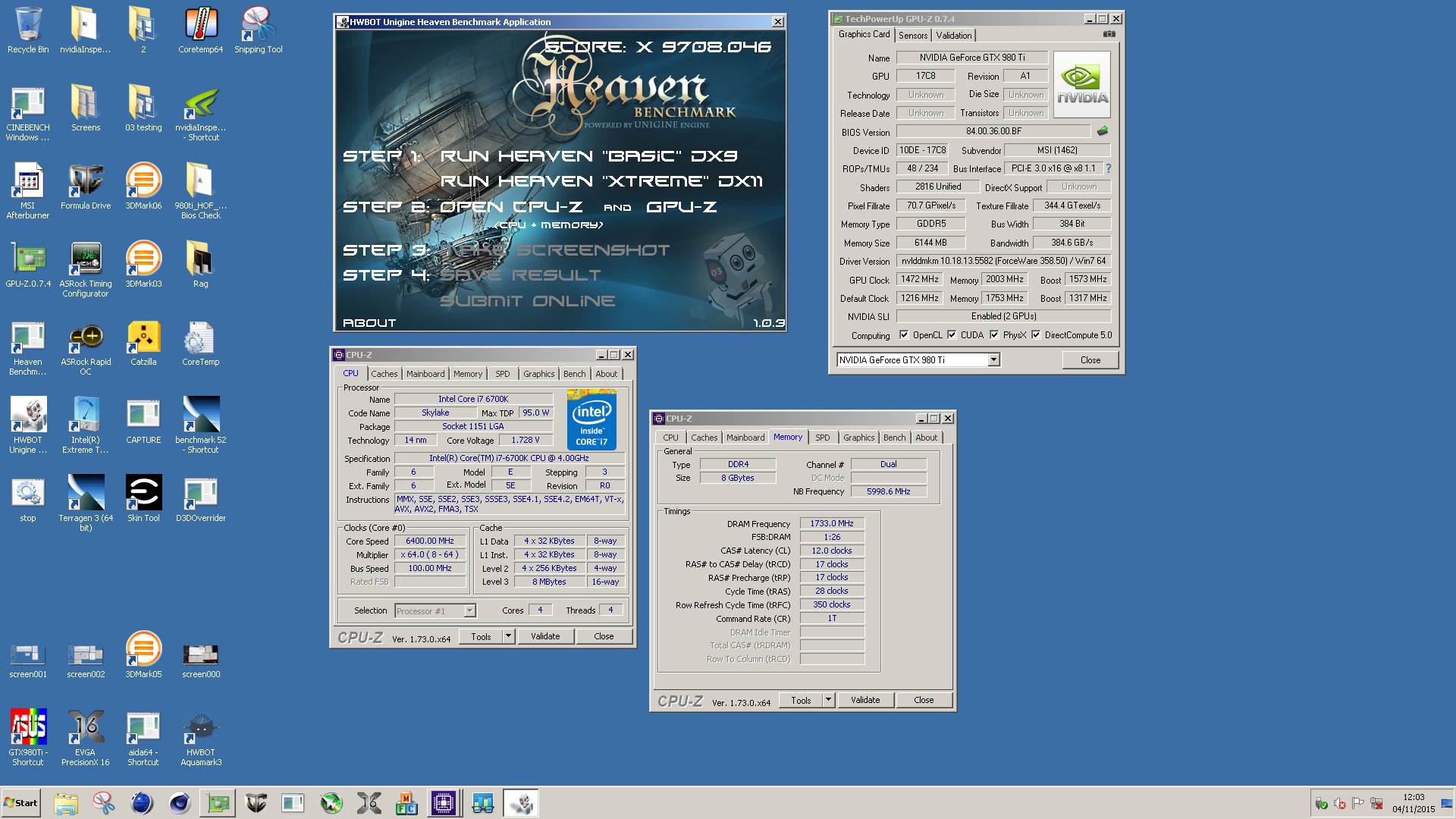Viewport: 1456px width, 819px height.
Task: Open CoreTemp desktop icon
Action: (201, 343)
